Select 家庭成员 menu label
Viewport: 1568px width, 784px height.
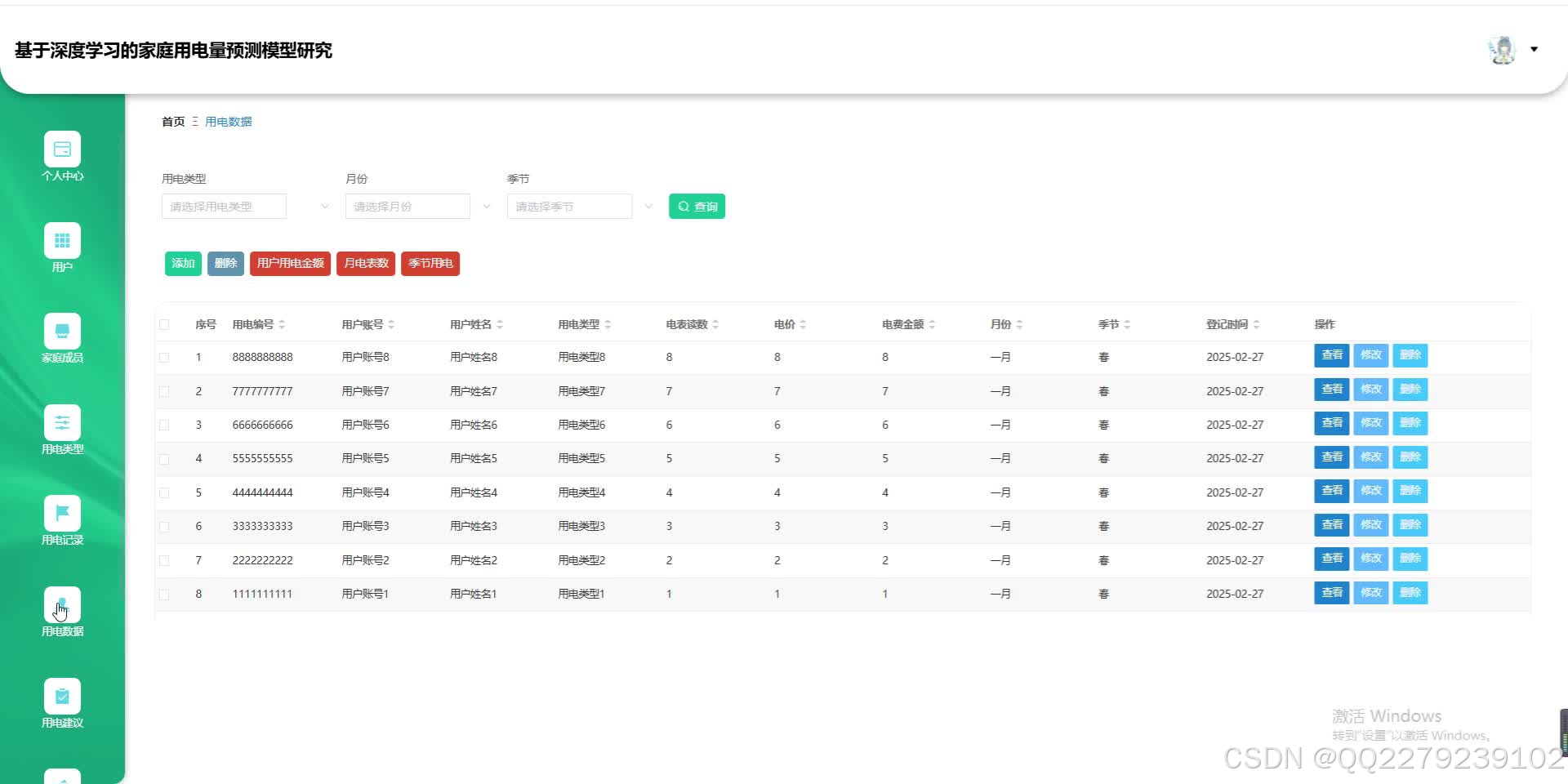[62, 358]
